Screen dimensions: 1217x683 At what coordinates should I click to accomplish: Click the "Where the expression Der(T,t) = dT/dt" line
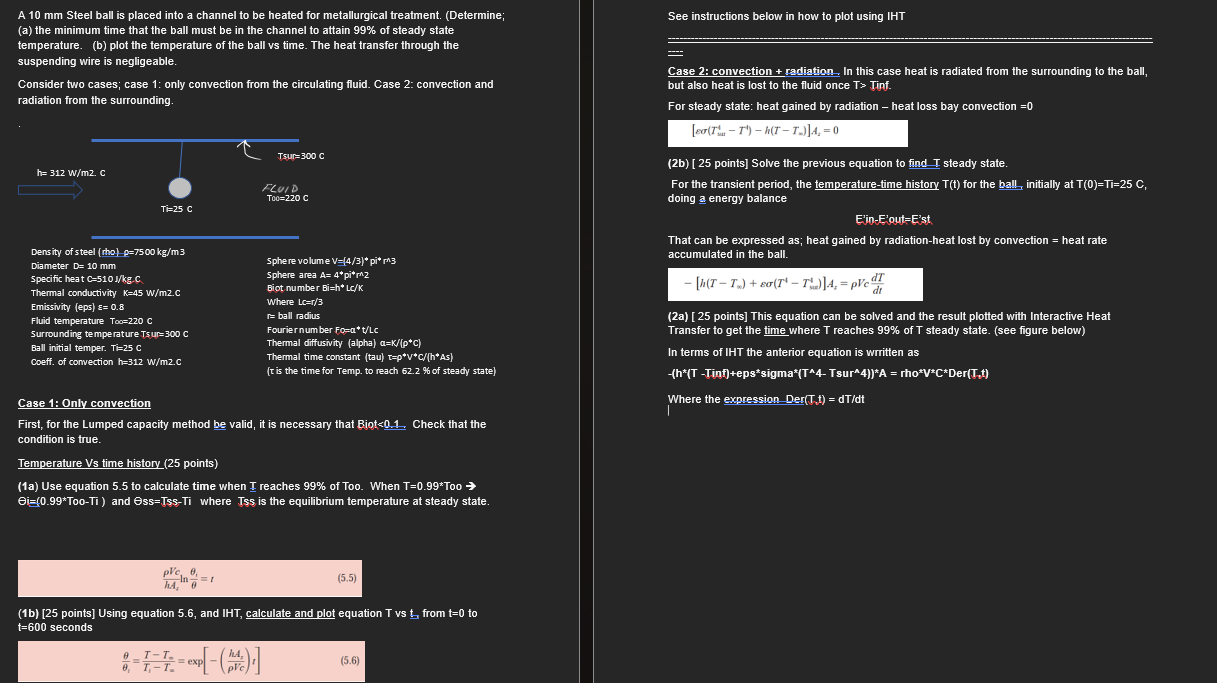(766, 399)
